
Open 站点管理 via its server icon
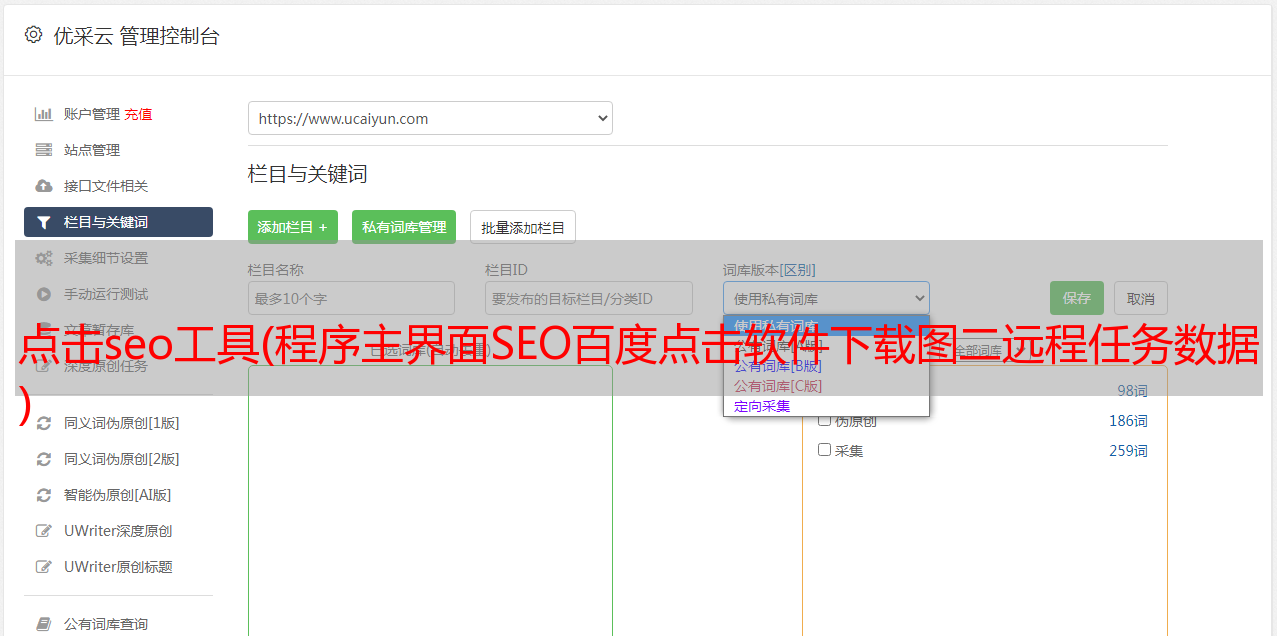43,150
